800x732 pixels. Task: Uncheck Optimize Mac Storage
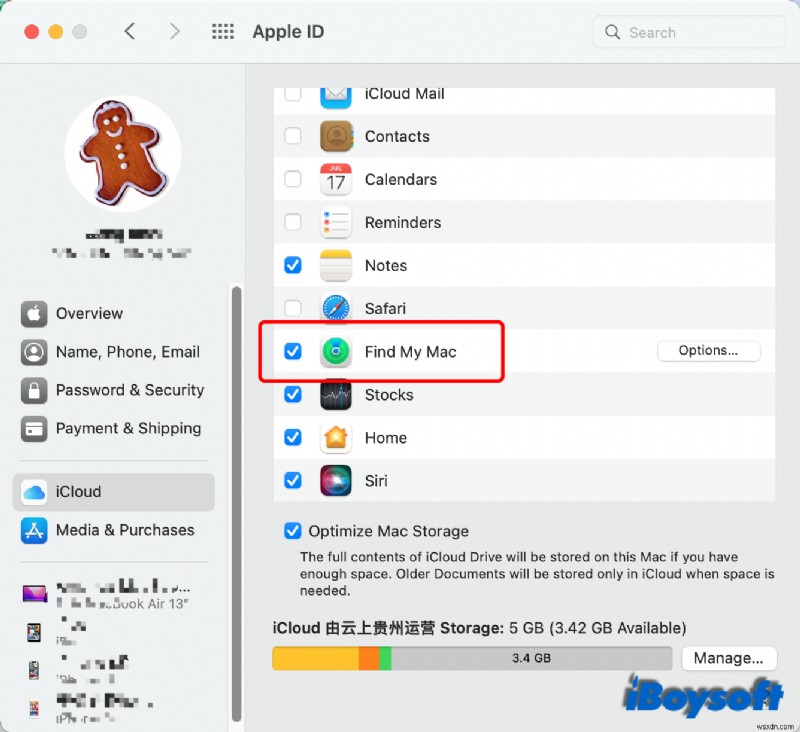coord(293,531)
